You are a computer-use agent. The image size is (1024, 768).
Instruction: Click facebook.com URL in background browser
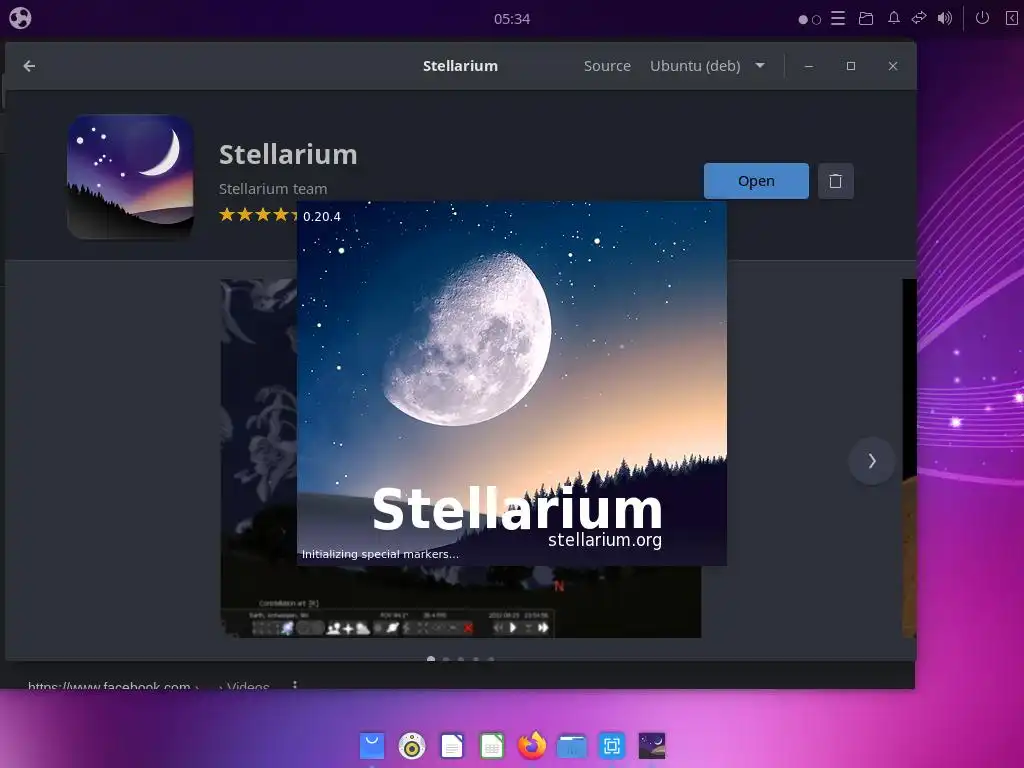(109, 685)
